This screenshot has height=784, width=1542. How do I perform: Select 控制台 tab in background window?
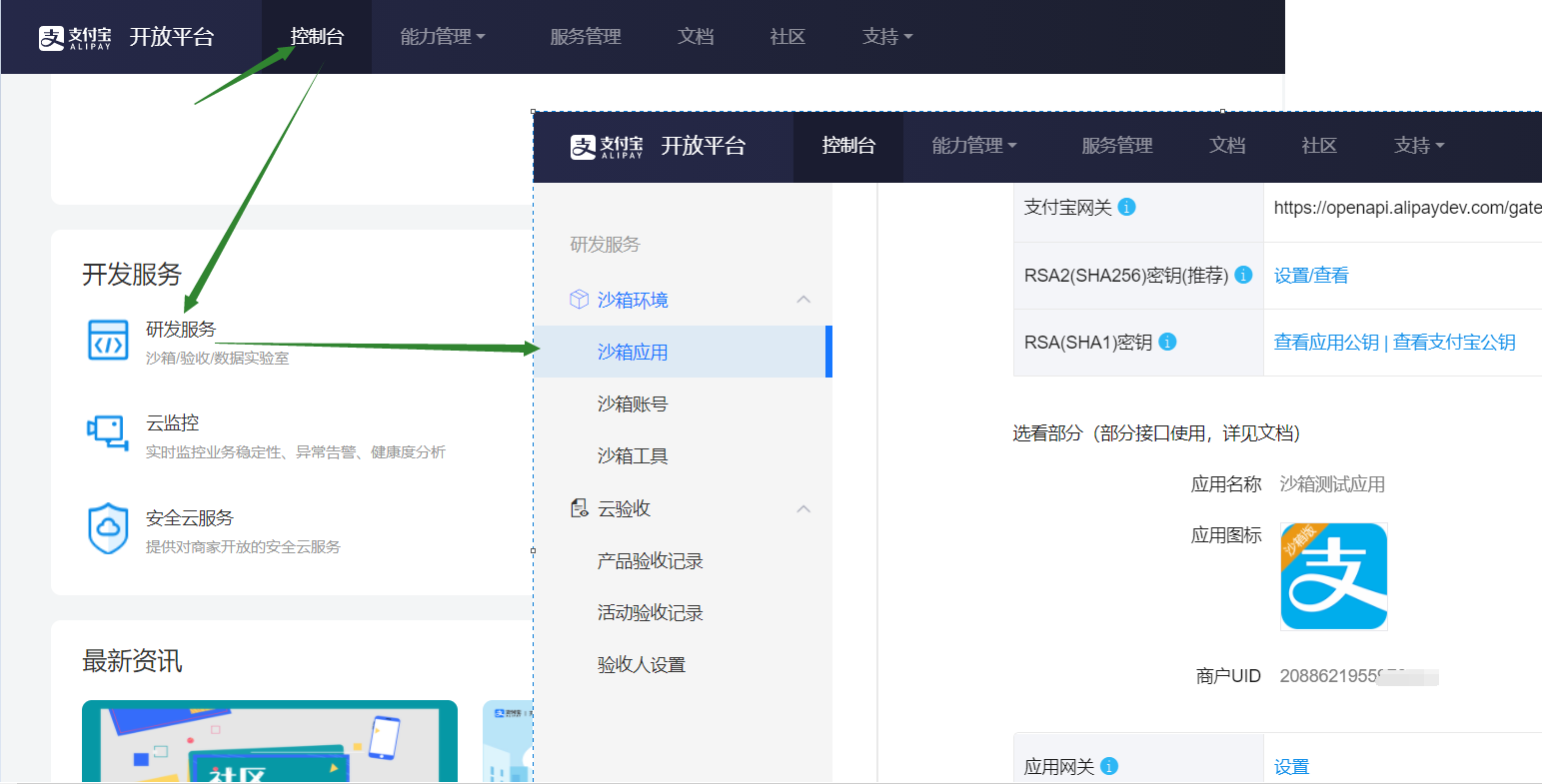pos(317,37)
